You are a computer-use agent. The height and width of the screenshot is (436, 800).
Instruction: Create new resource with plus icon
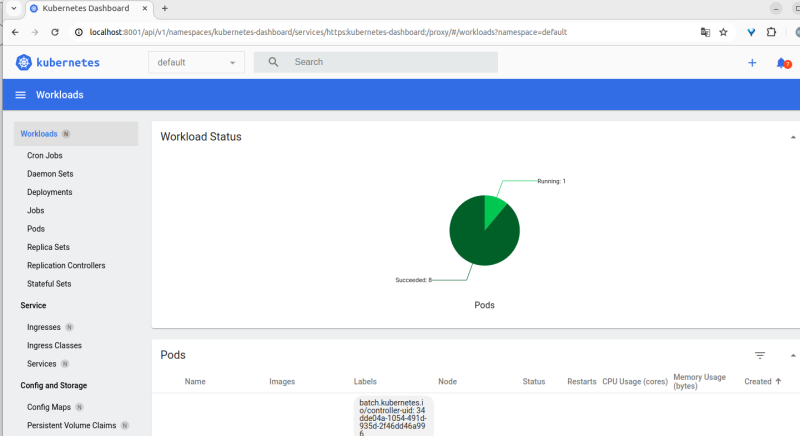pyautogui.click(x=752, y=63)
